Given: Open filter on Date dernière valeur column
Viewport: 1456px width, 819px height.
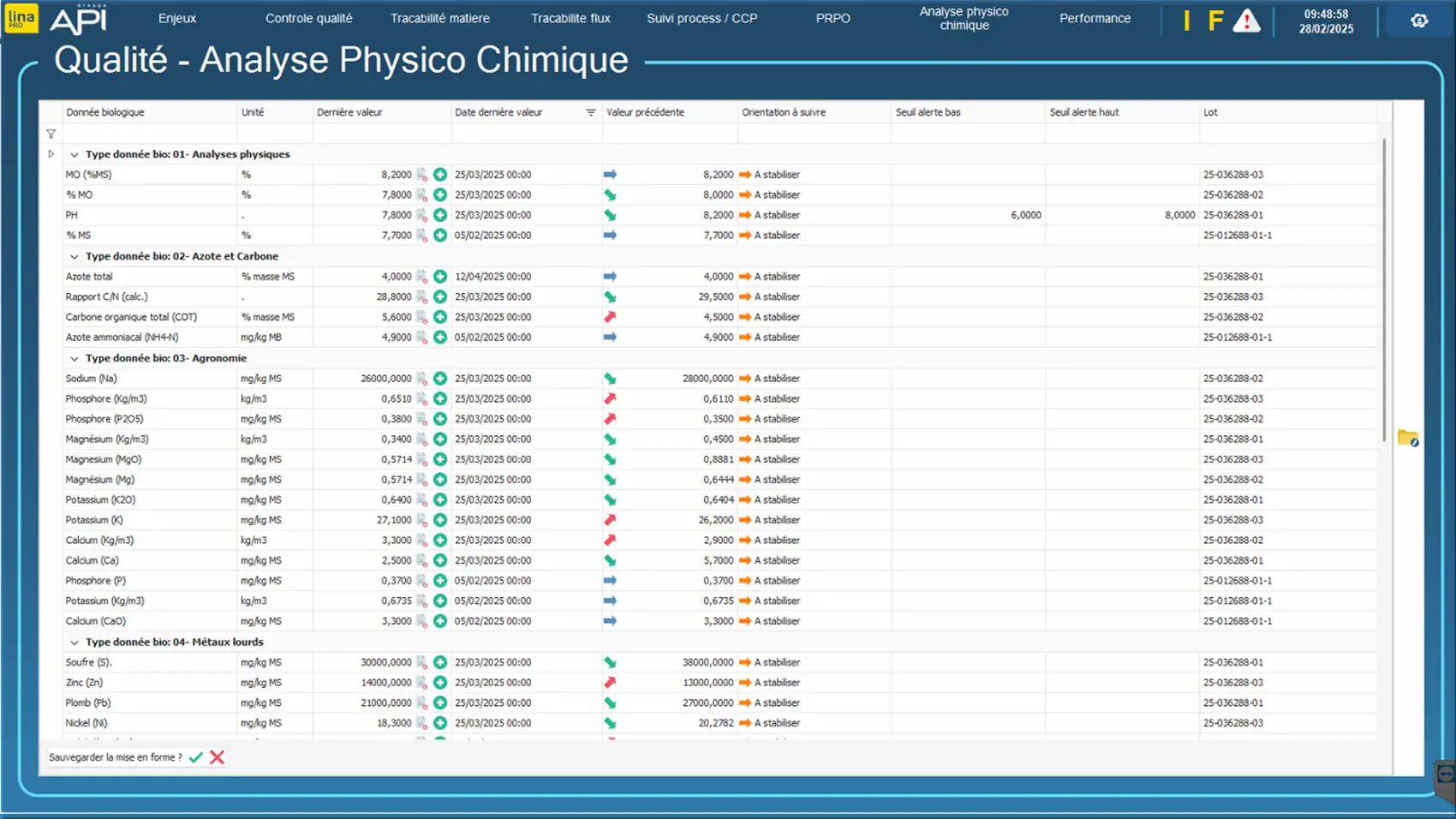Looking at the screenshot, I should [590, 112].
